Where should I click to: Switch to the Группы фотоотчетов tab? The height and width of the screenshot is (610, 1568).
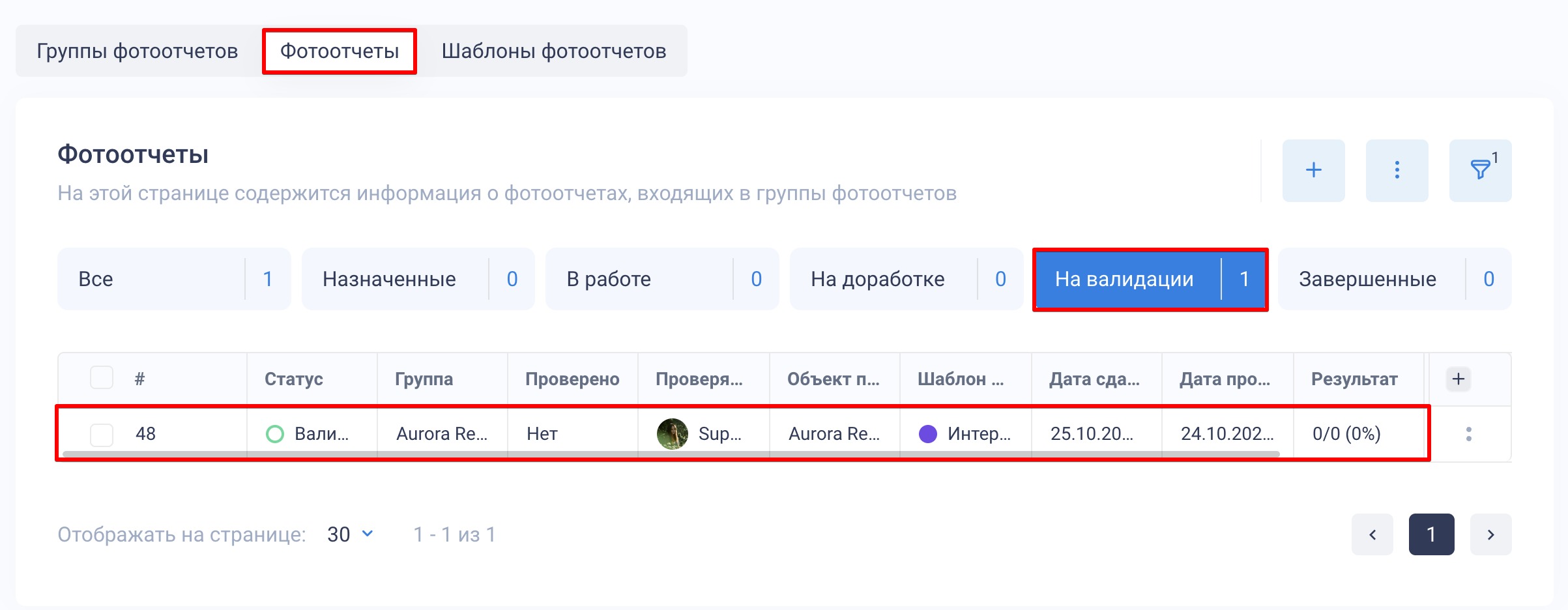click(x=137, y=51)
